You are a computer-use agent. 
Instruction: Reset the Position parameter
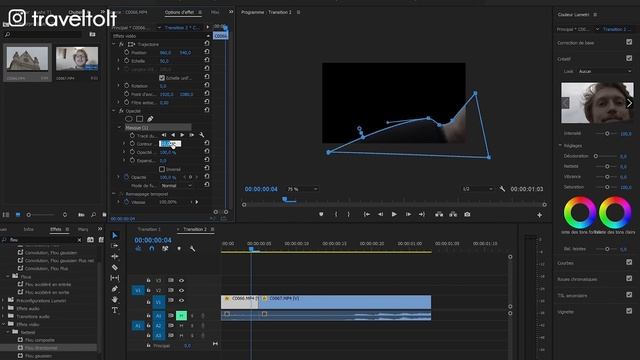coord(207,52)
